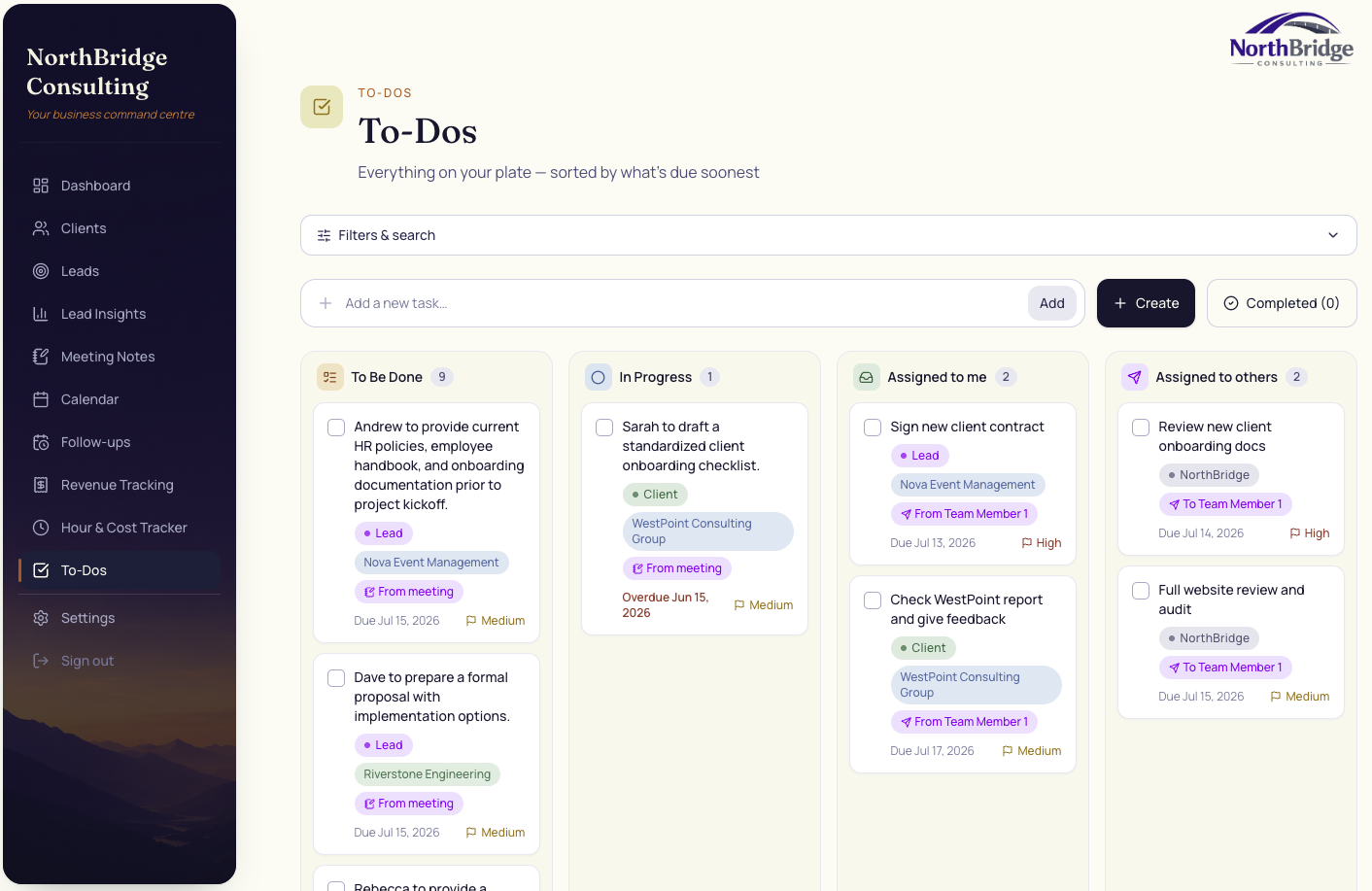This screenshot has height=891, width=1372.
Task: Click the In Progress column circle icon
Action: click(599, 377)
